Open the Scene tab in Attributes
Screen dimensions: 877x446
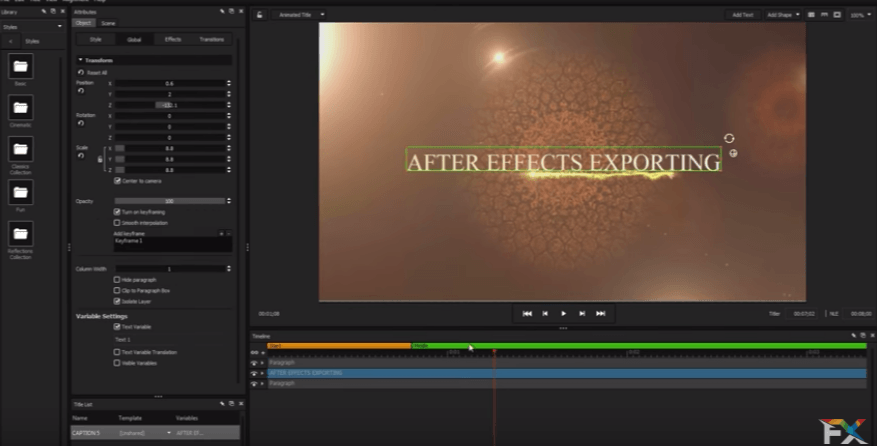click(x=108, y=22)
